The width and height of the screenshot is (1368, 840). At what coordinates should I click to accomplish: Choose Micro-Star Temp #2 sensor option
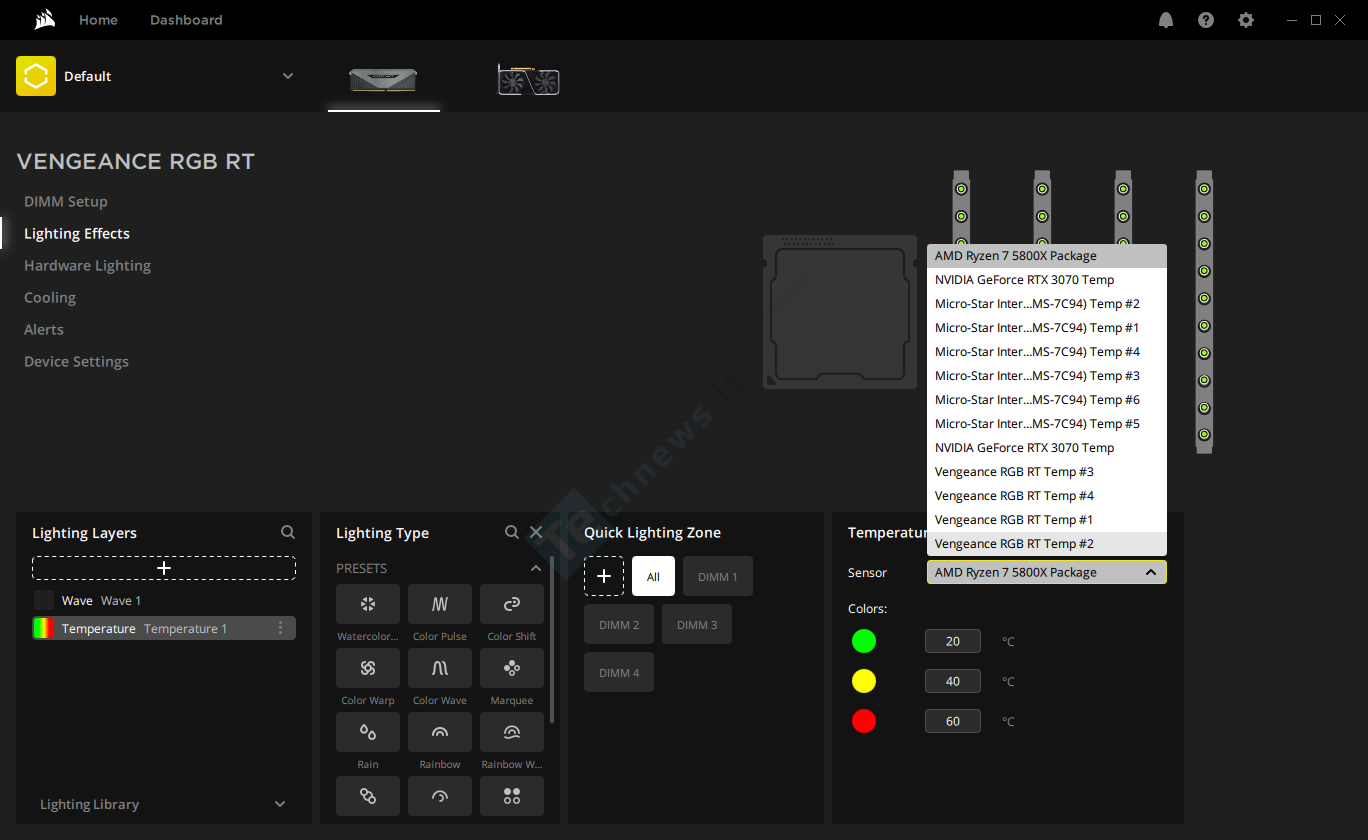click(1047, 304)
